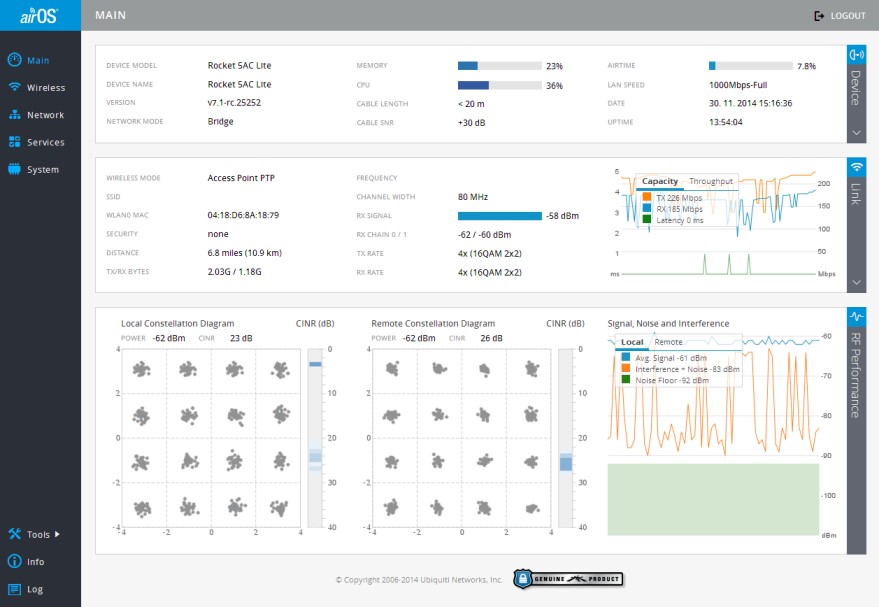The width and height of the screenshot is (879, 607).
Task: Click the Services grid icon in sidebar
Action: 15,142
